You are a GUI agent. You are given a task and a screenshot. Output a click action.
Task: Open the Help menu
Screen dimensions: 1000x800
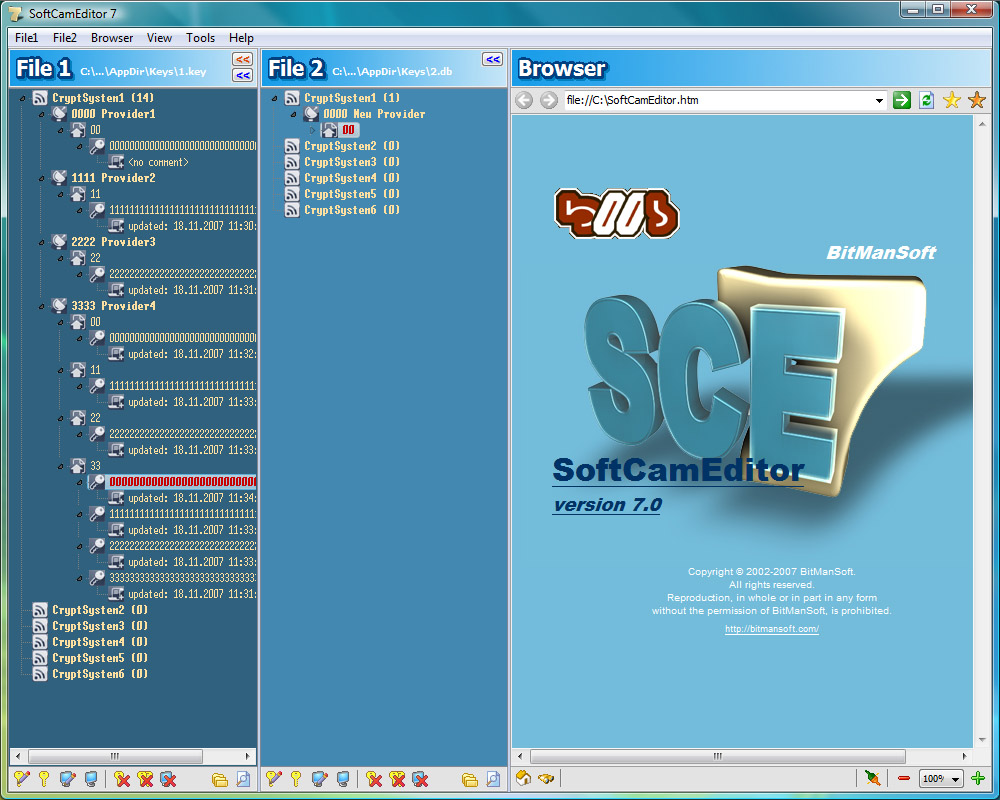tap(241, 38)
